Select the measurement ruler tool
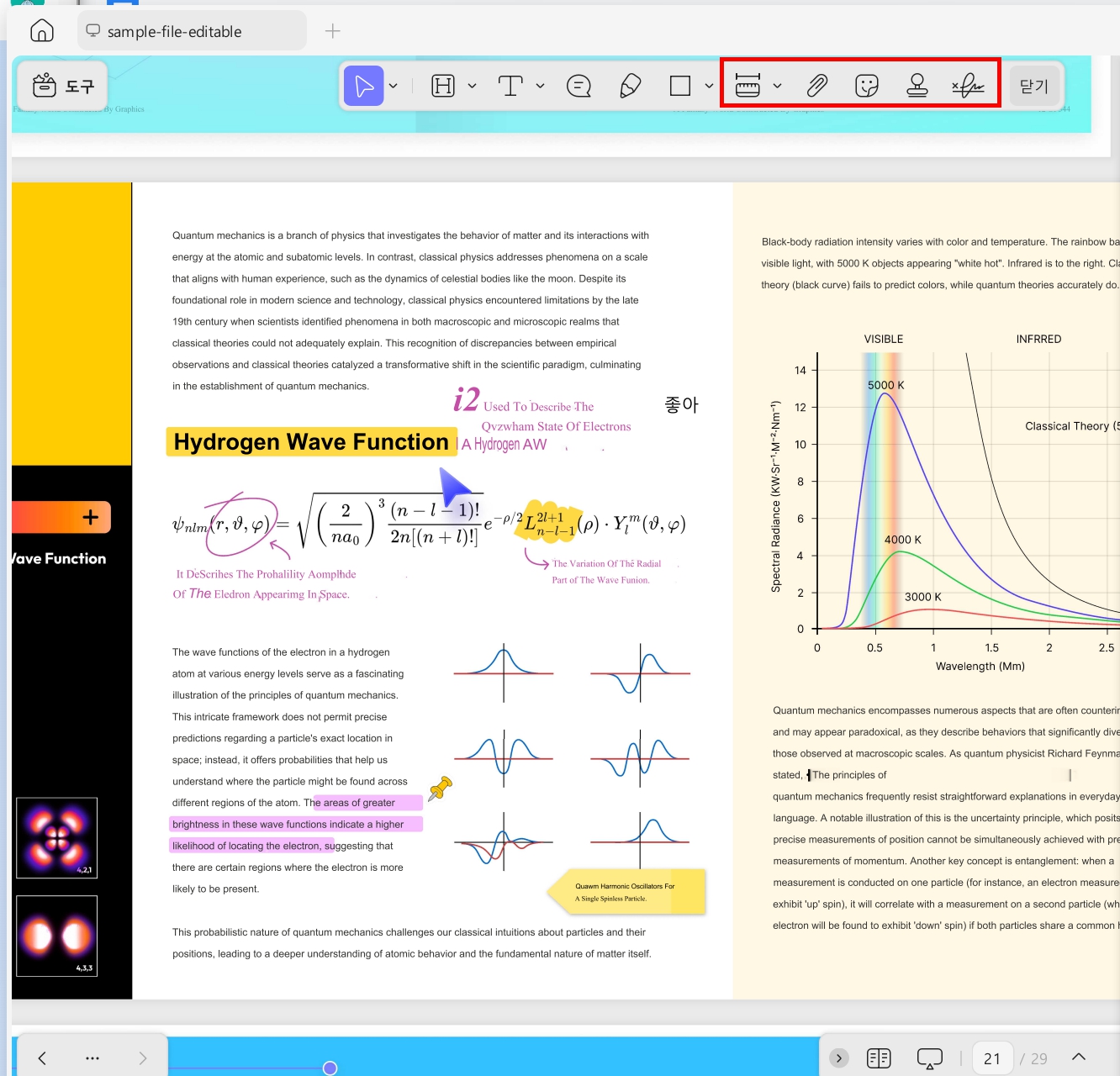This screenshot has height=1076, width=1120. point(748,86)
